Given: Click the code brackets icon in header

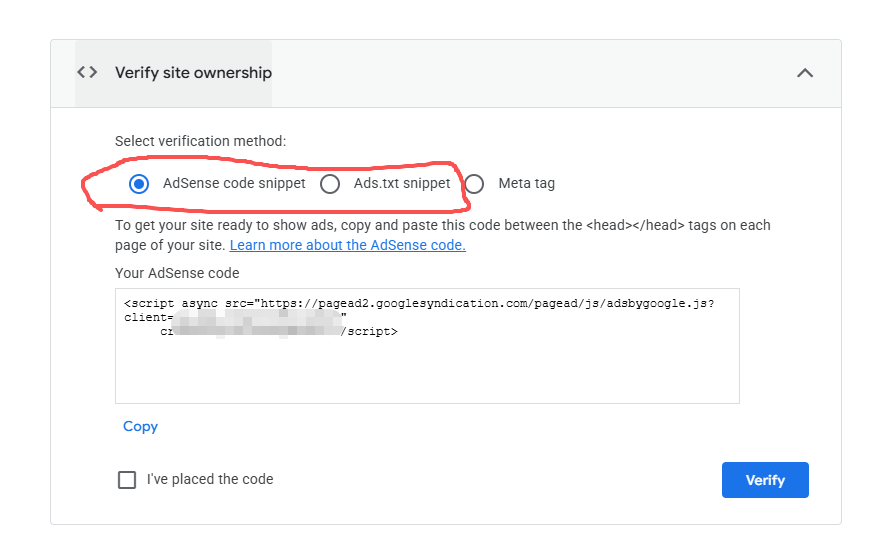Looking at the screenshot, I should 88,73.
